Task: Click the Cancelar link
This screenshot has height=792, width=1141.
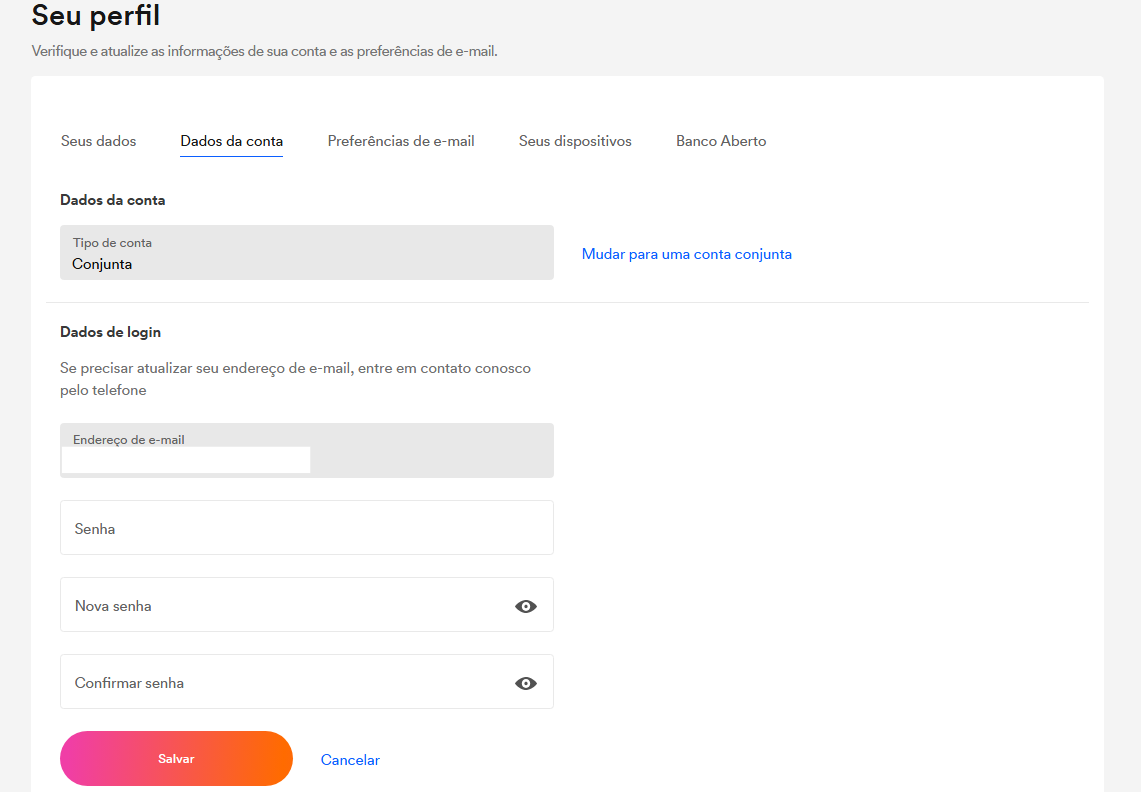Action: point(350,760)
